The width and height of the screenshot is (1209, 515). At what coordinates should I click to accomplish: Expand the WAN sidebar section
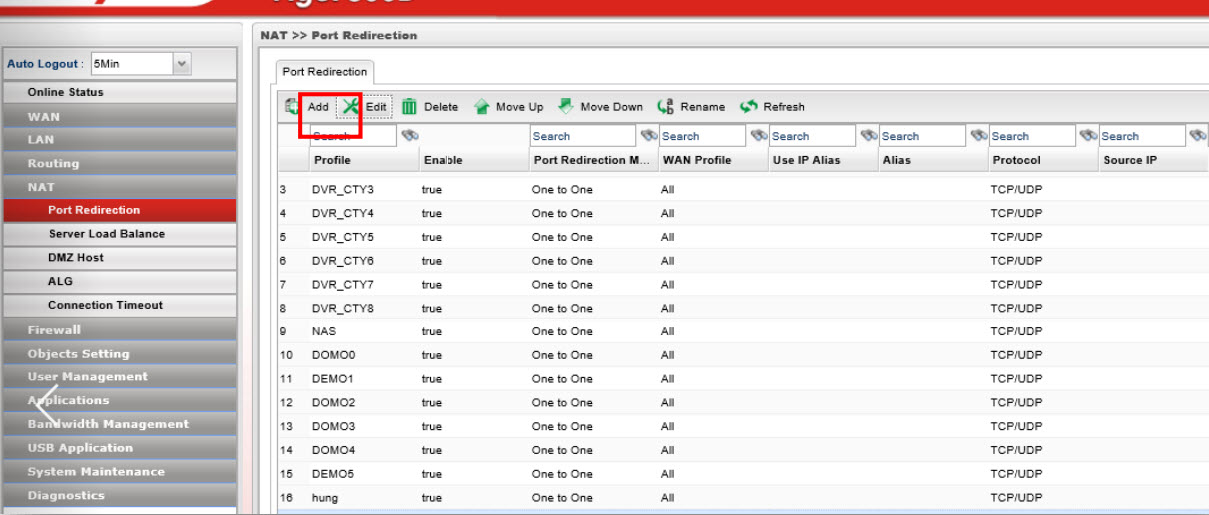tap(44, 116)
